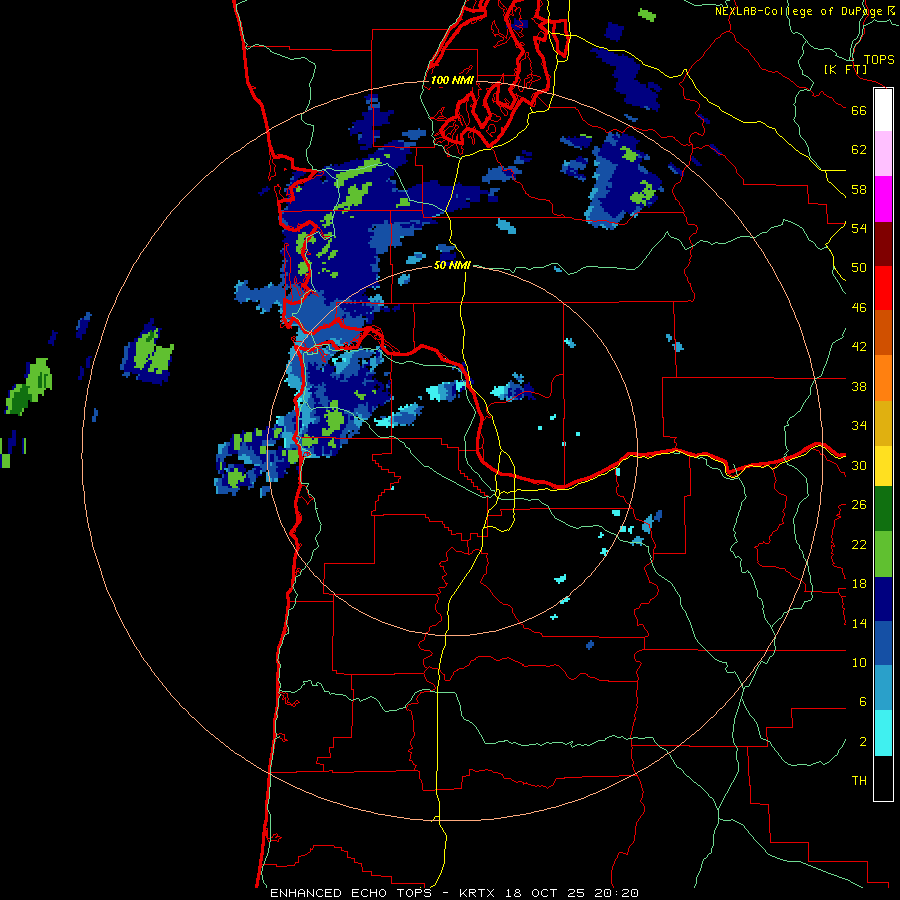
Task: Click the "10" legend value
Action: tap(859, 663)
